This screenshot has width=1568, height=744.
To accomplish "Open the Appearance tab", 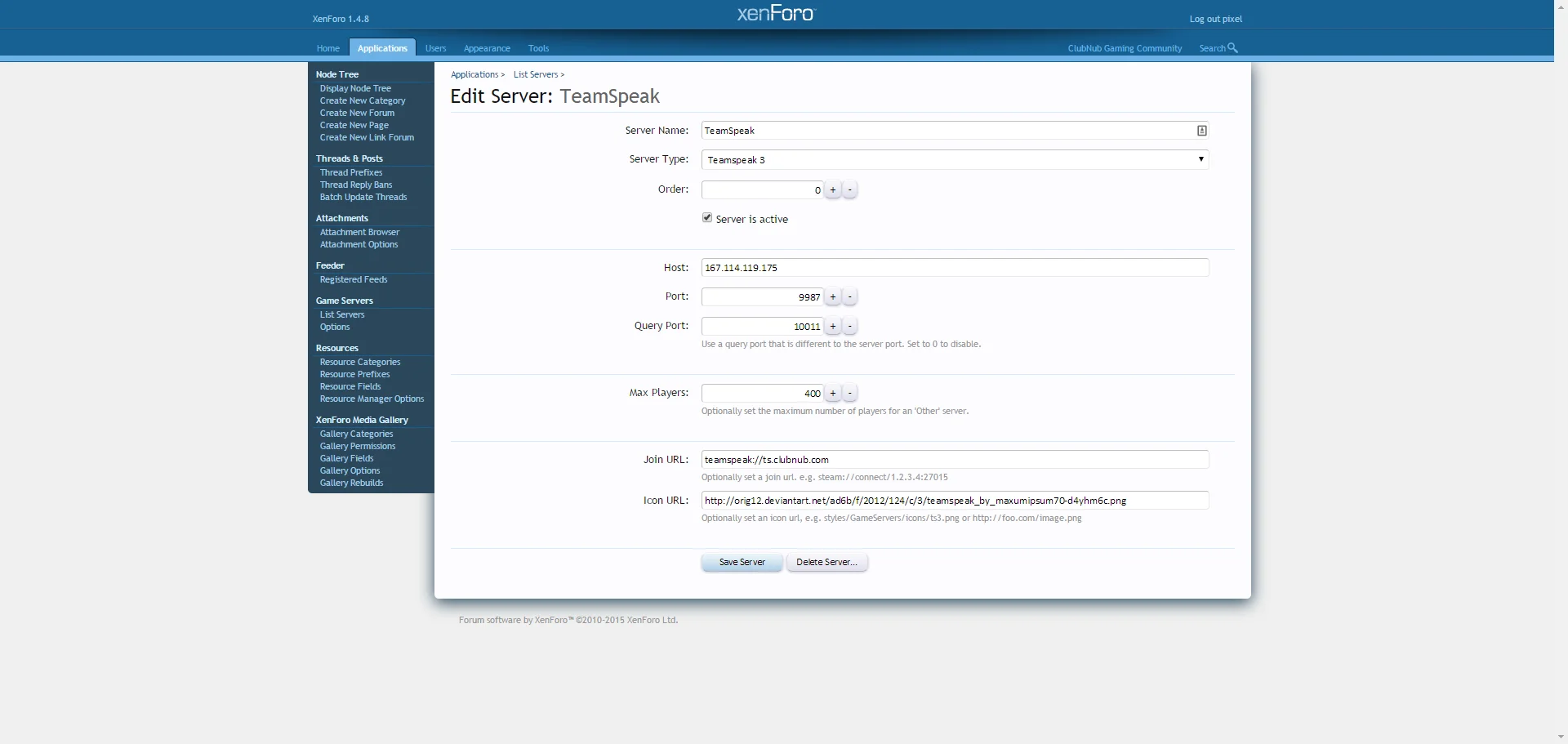I will click(487, 48).
